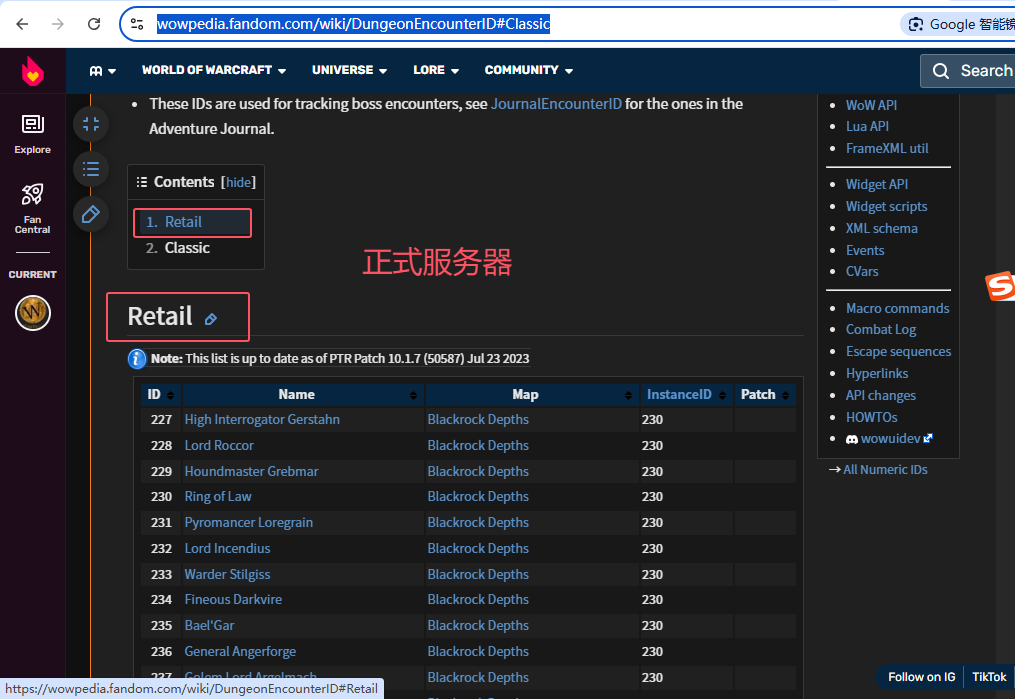Open FrameXML util link
This screenshot has width=1015, height=699.
click(887, 148)
